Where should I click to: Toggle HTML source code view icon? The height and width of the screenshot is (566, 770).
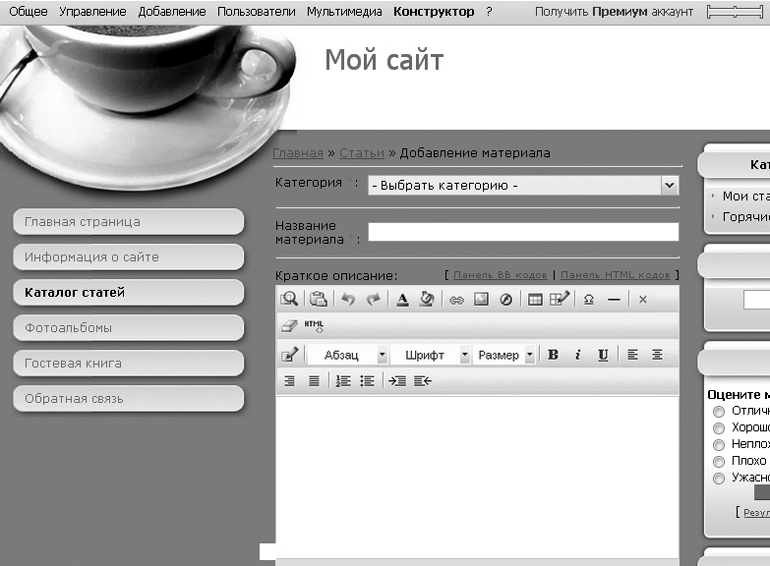[x=314, y=325]
